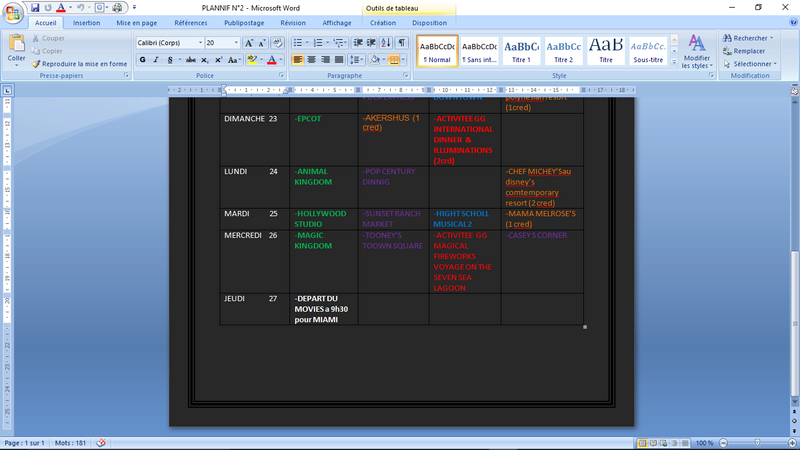Viewport: 800px width, 450px height.
Task: Click the proofing errors icon in status bar
Action: pos(101,443)
